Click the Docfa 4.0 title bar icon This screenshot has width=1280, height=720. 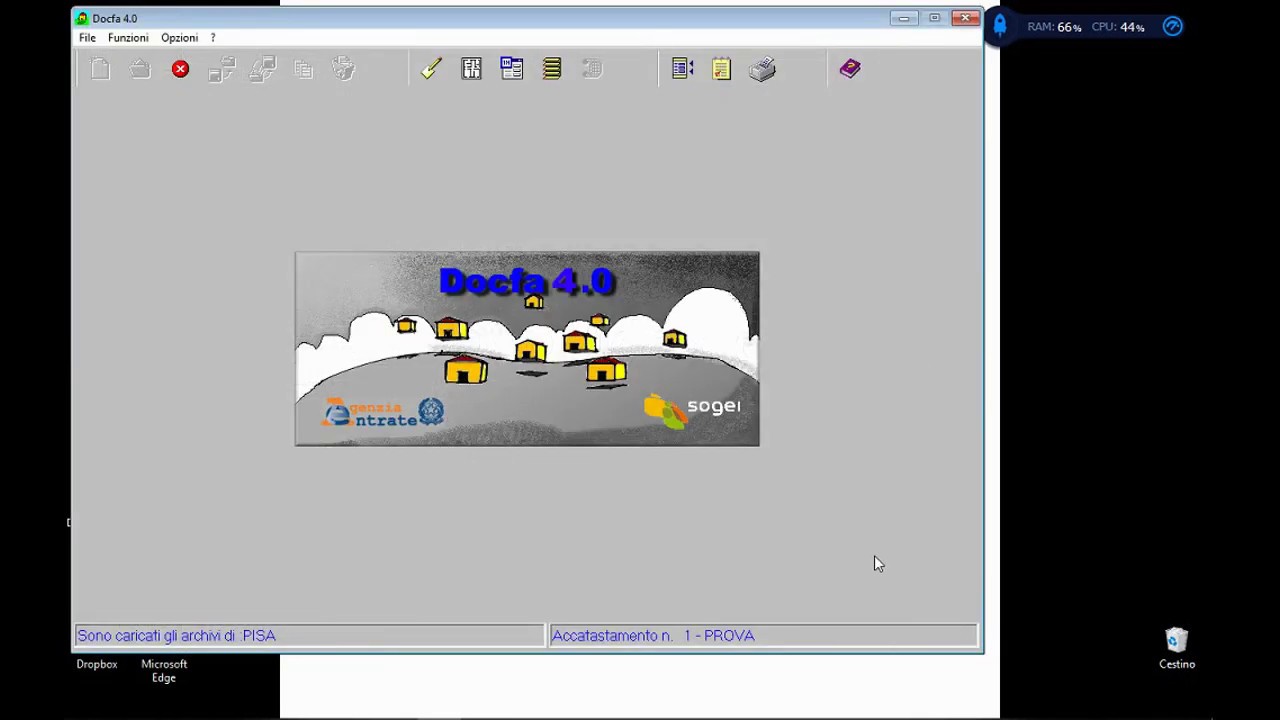point(82,18)
